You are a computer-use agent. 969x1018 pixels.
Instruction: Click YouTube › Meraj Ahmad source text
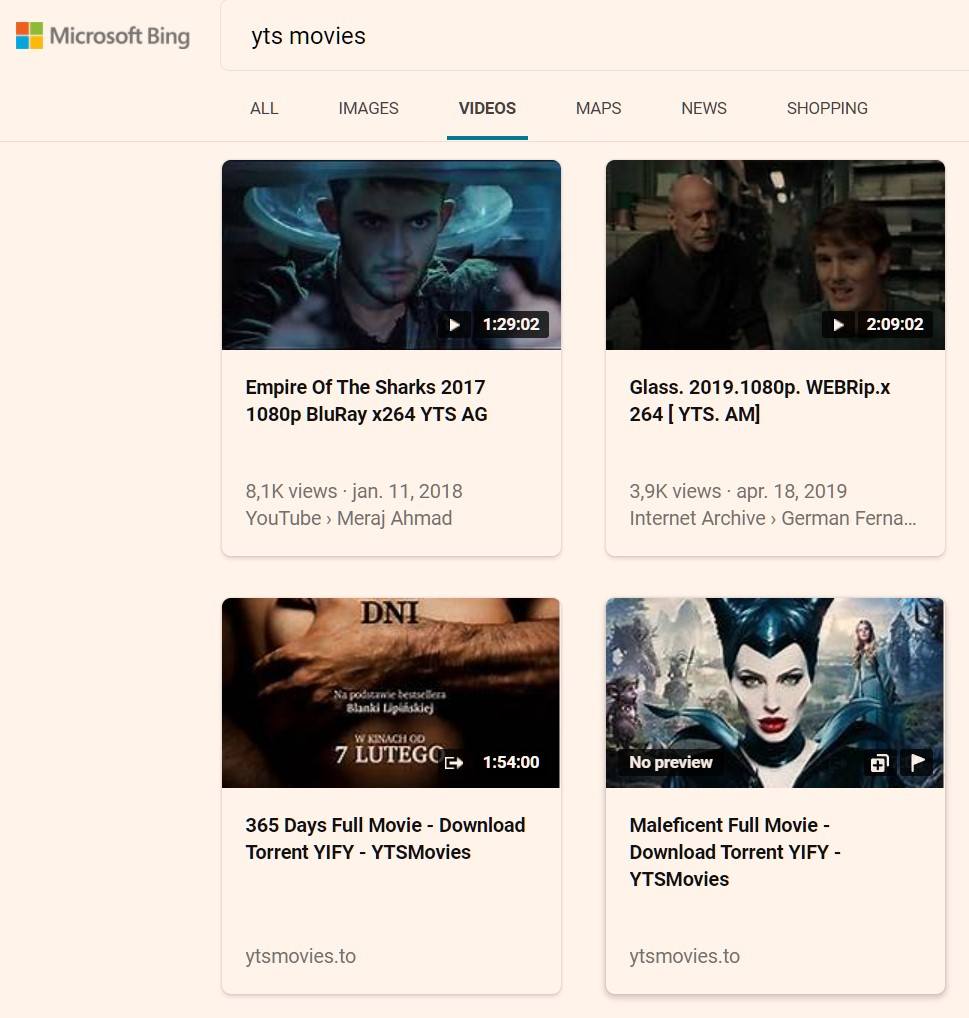349,518
